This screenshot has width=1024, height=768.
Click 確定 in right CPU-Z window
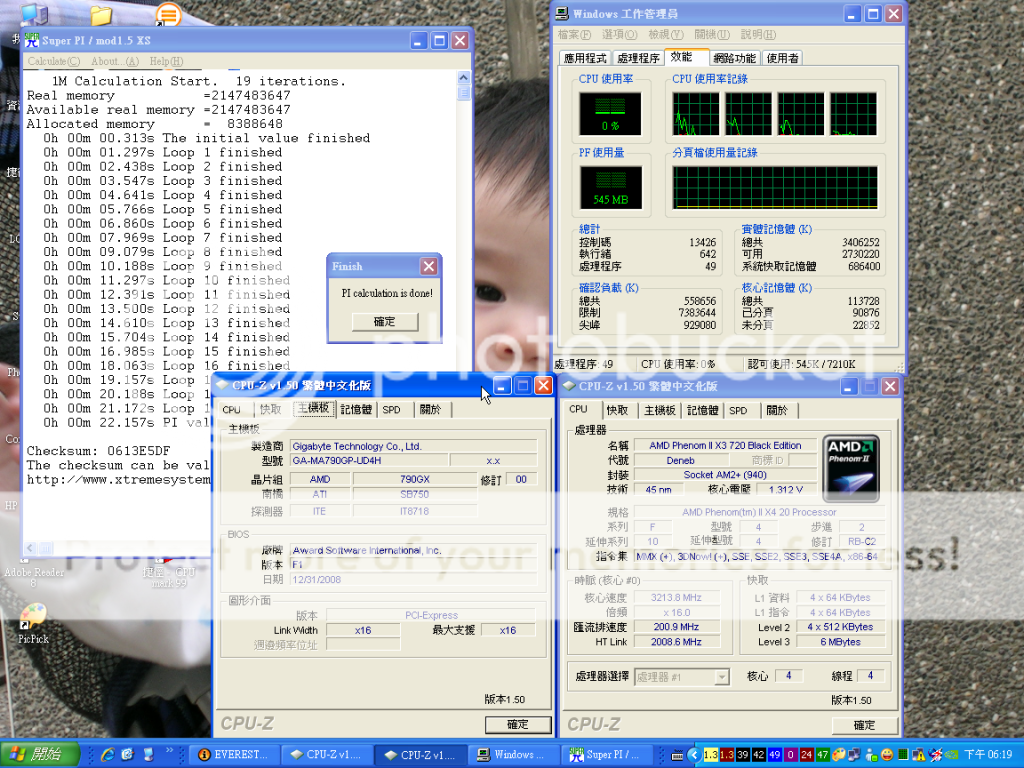pos(865,725)
